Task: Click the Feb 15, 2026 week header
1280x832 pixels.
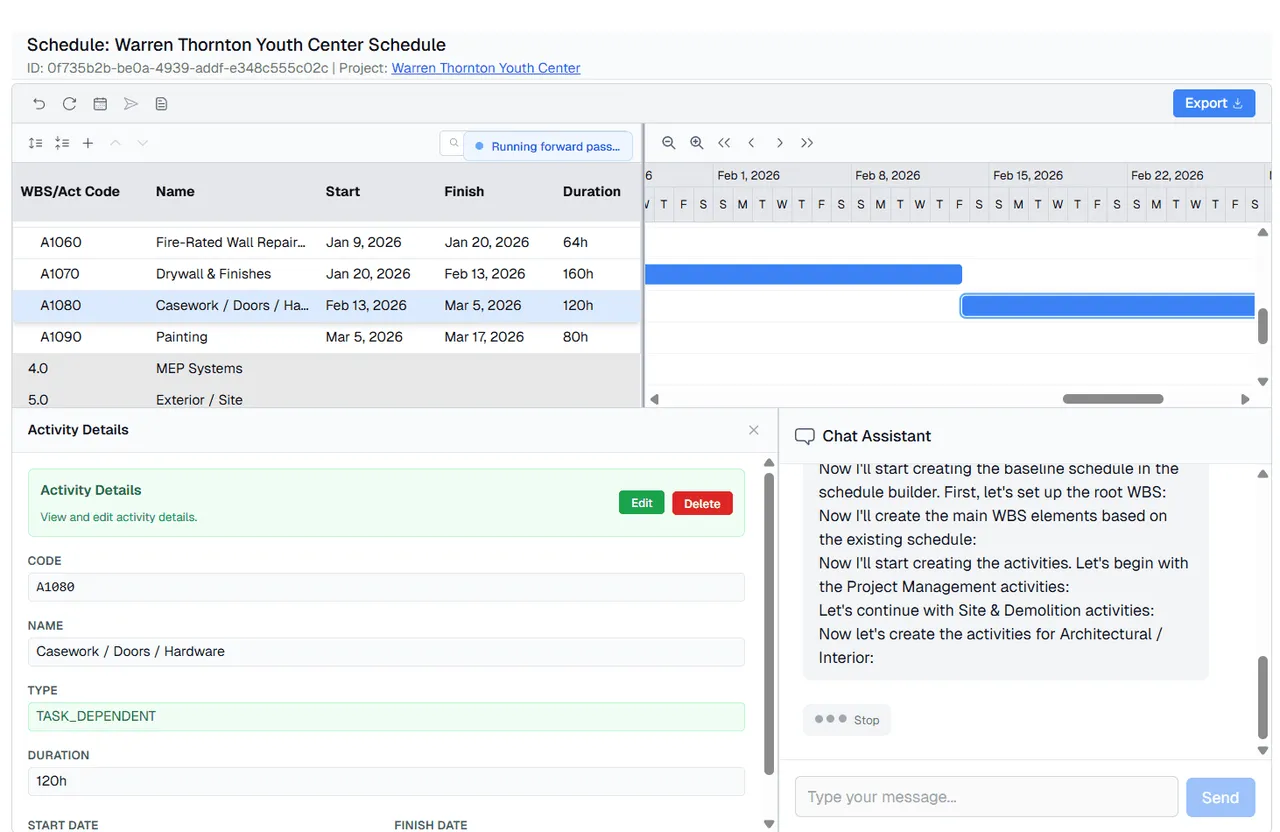Action: point(1058,175)
